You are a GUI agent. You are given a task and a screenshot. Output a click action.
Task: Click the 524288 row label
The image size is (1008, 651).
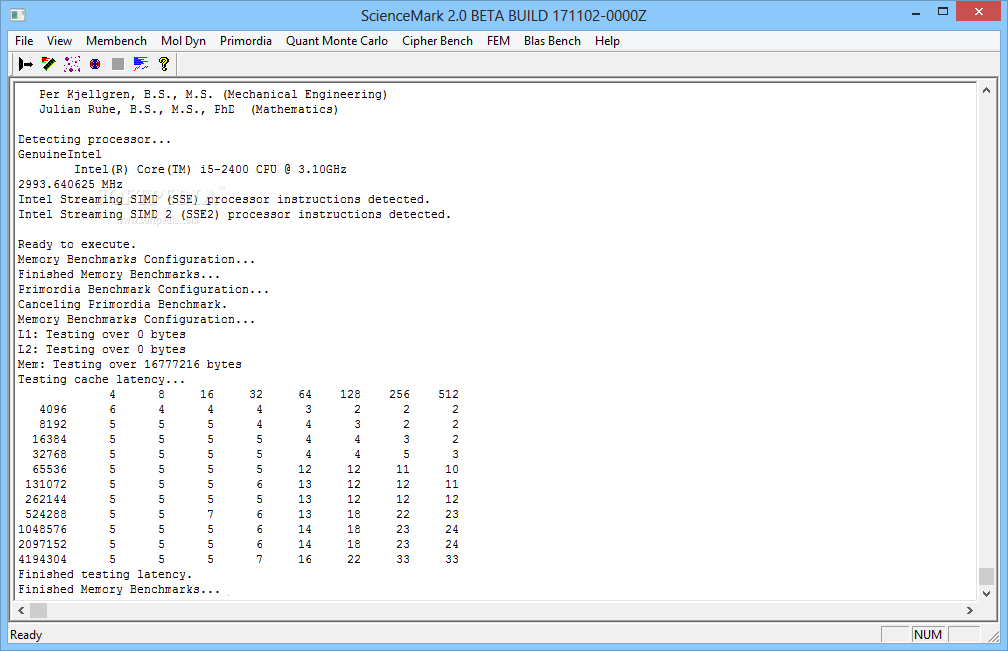click(x=46, y=514)
